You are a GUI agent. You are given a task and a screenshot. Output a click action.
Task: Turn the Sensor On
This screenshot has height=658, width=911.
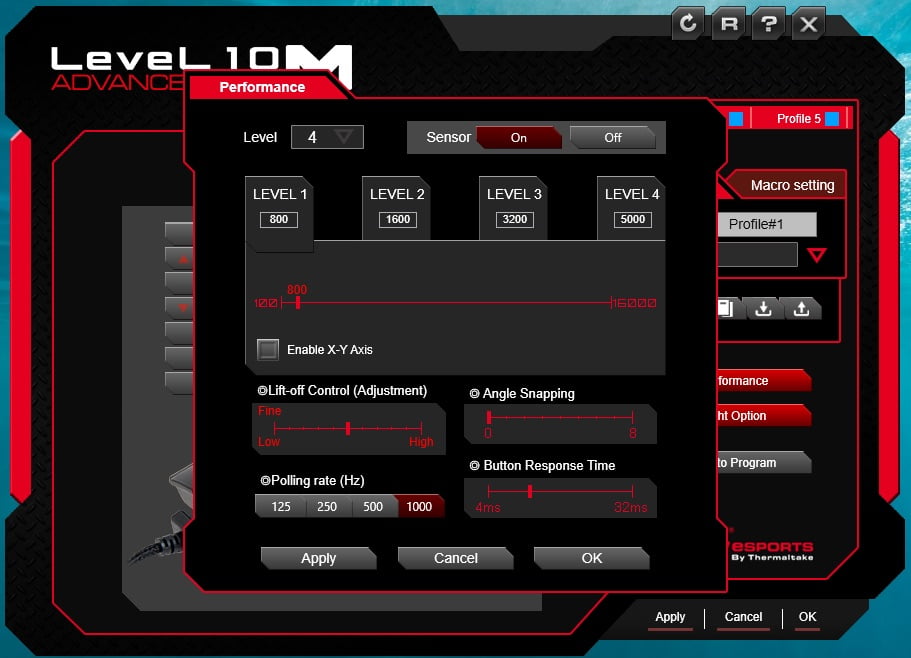pyautogui.click(x=520, y=137)
